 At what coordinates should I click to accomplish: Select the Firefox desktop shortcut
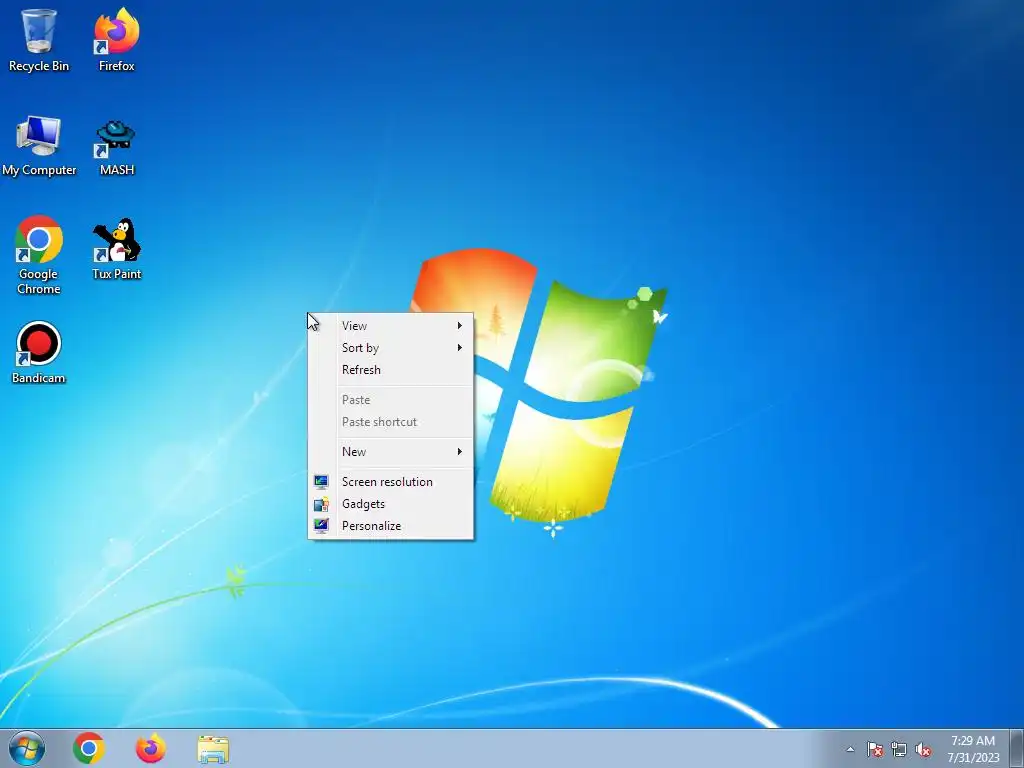pyautogui.click(x=116, y=40)
